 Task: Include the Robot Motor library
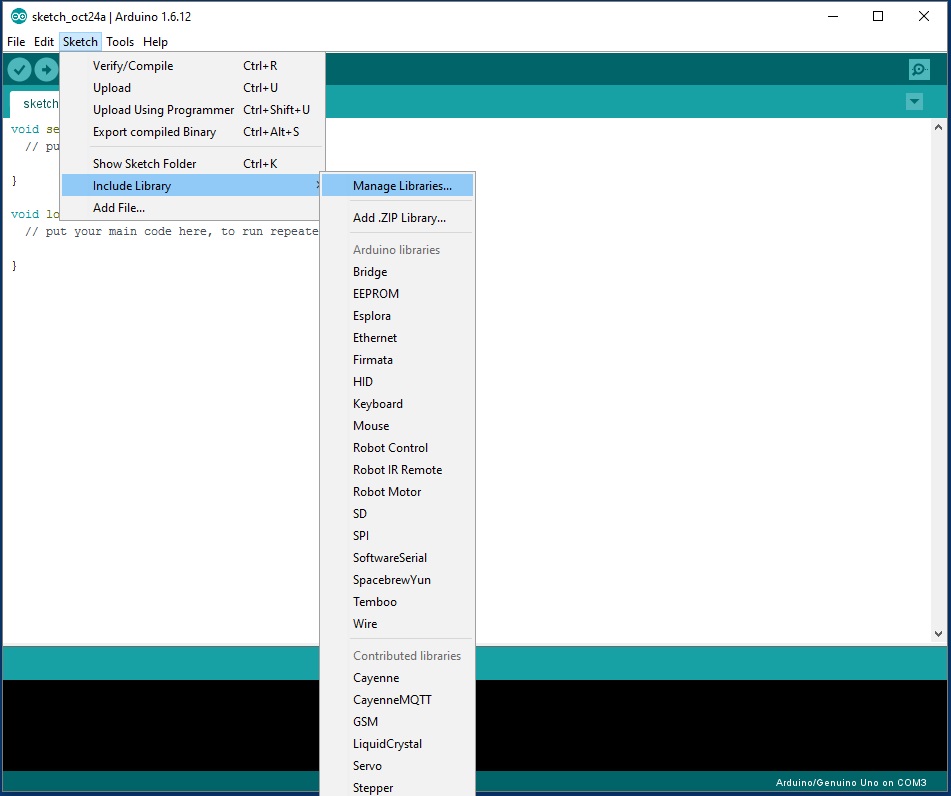pos(397,491)
